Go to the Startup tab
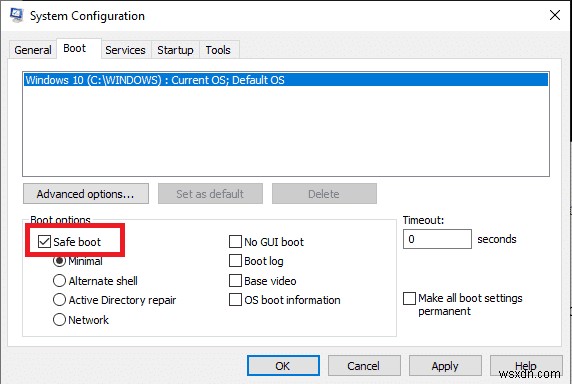The height and width of the screenshot is (384, 572). pyautogui.click(x=175, y=50)
